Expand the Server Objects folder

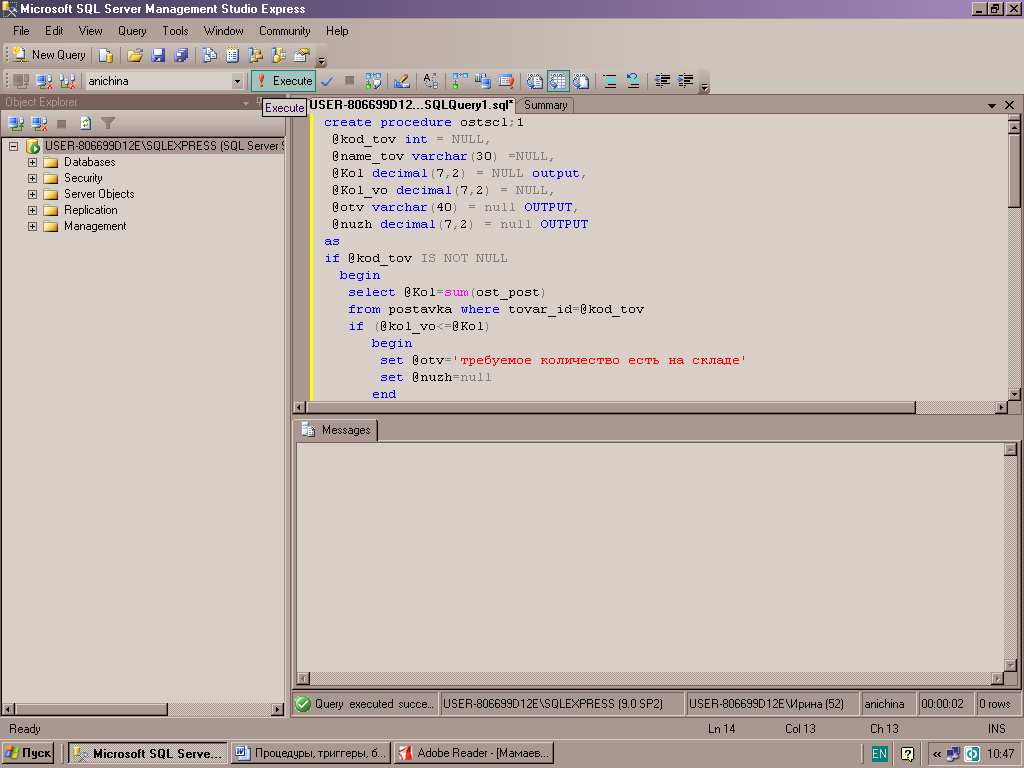coord(32,194)
